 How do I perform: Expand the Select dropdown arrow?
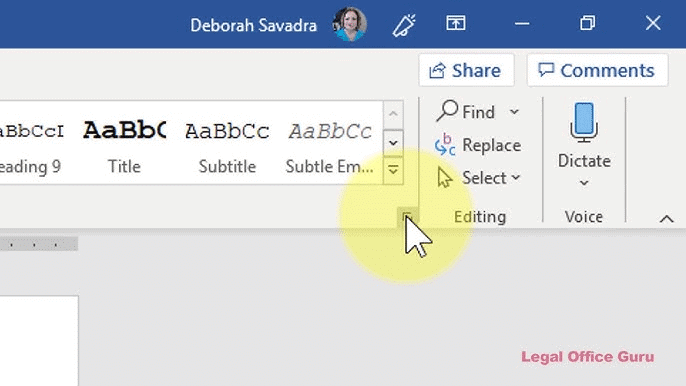(516, 177)
